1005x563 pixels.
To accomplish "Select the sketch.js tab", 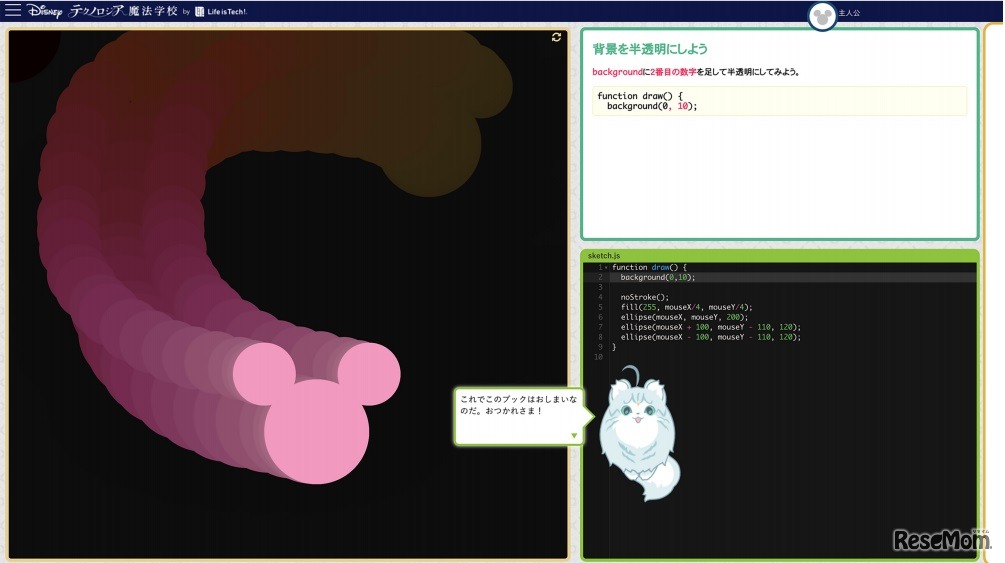I will point(604,256).
